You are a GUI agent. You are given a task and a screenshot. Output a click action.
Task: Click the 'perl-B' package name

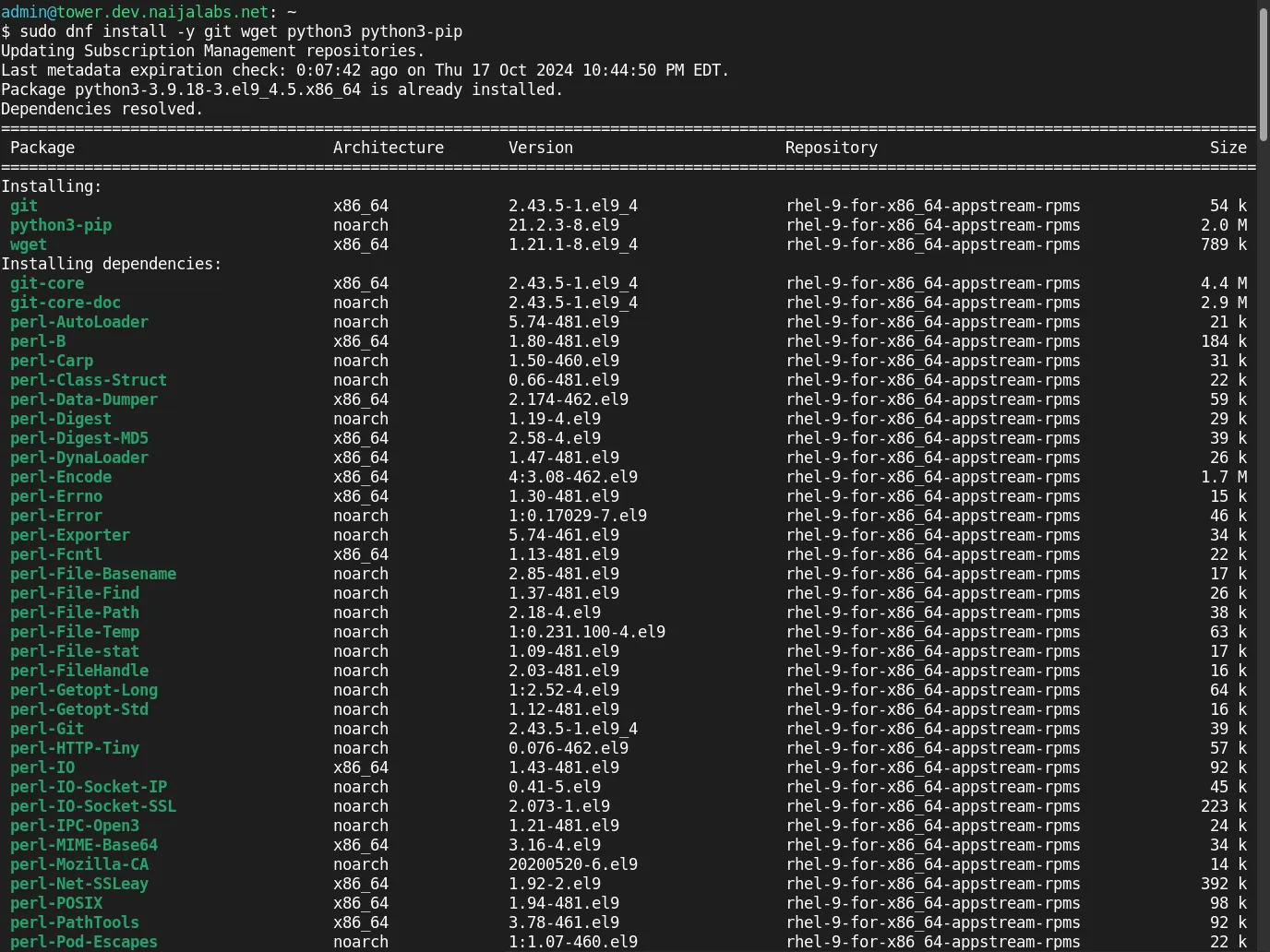pyautogui.click(x=38, y=341)
